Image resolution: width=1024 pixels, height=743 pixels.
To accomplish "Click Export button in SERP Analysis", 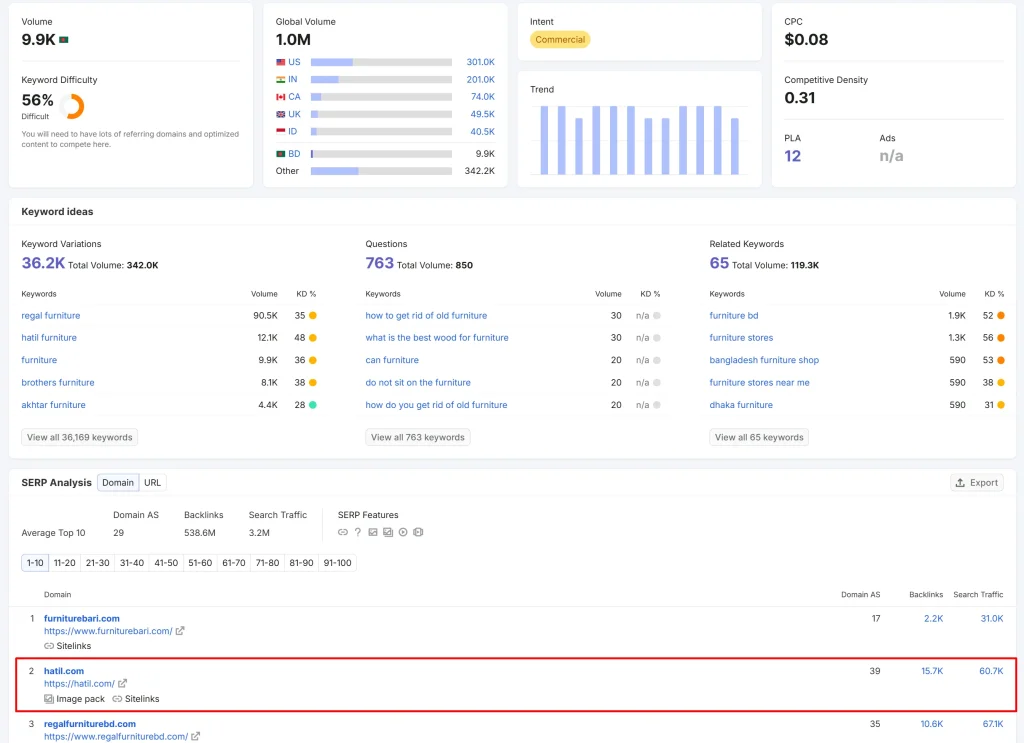I will pos(977,482).
